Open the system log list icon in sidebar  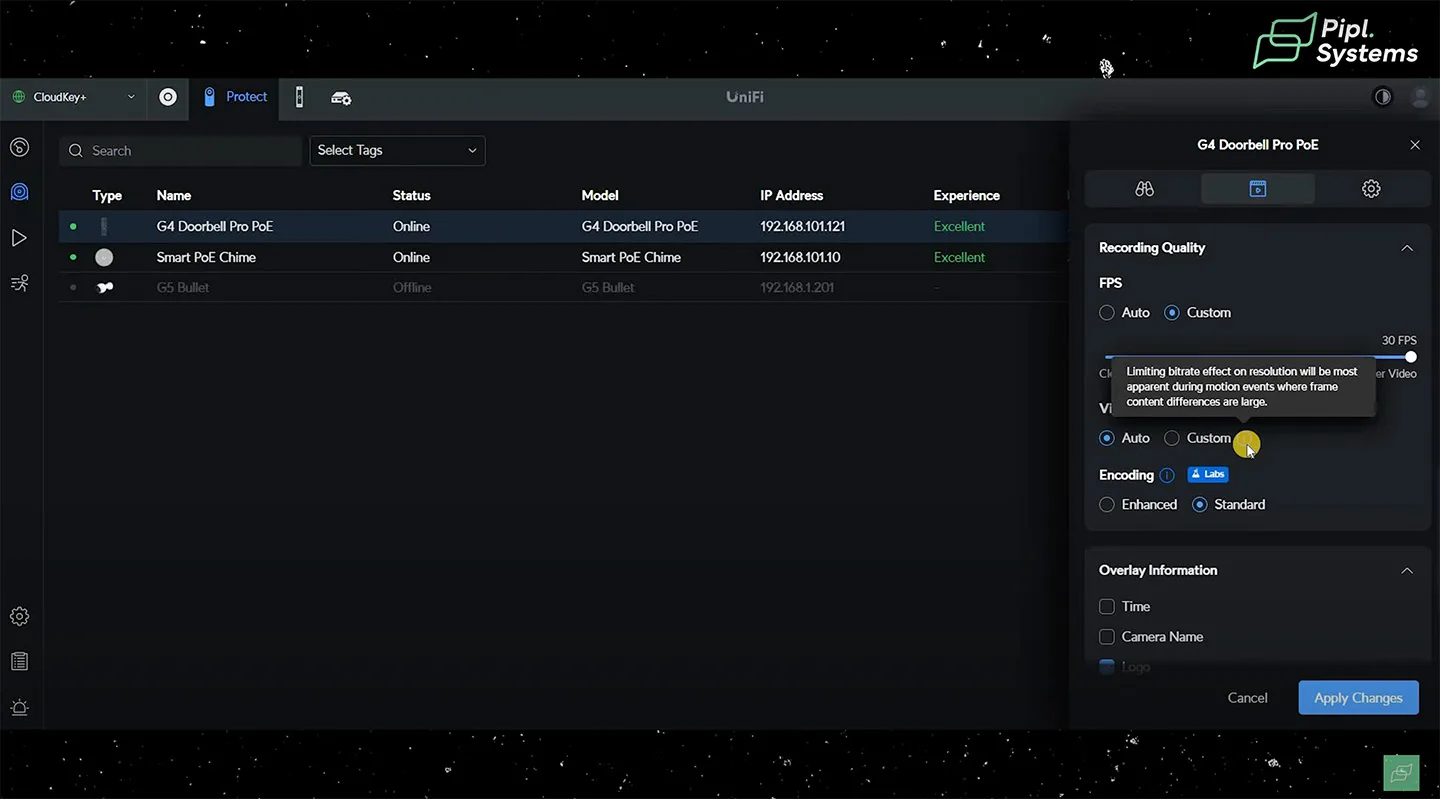(x=19, y=661)
